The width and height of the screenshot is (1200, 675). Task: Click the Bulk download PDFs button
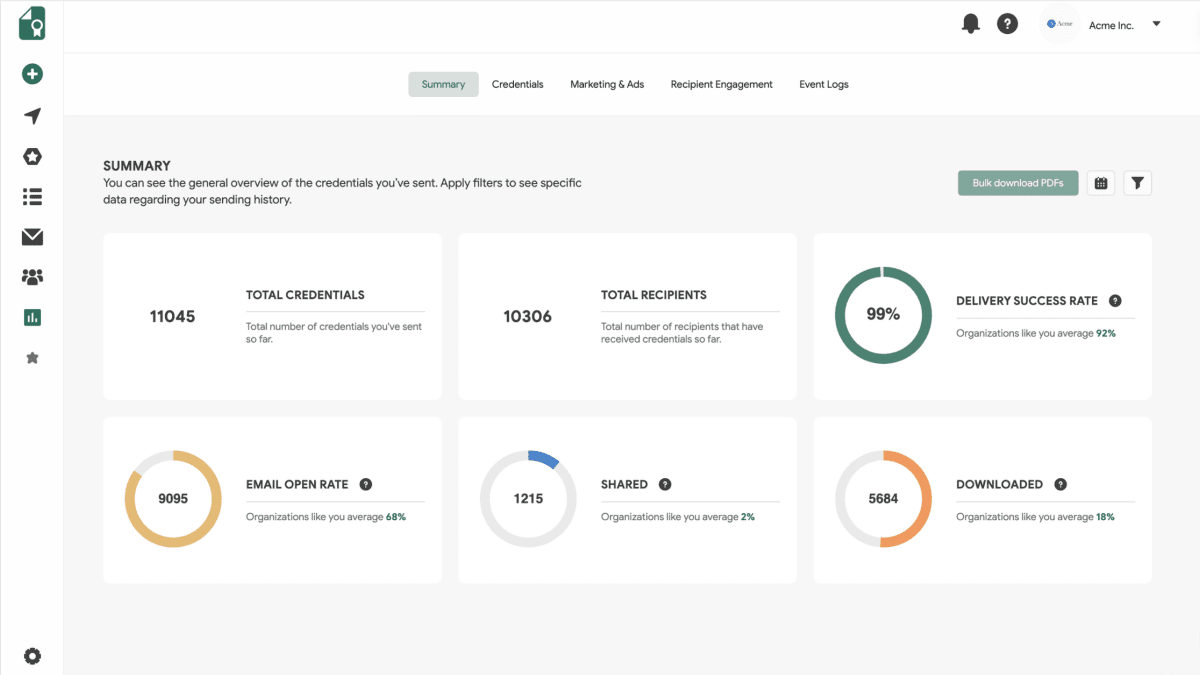(1018, 183)
